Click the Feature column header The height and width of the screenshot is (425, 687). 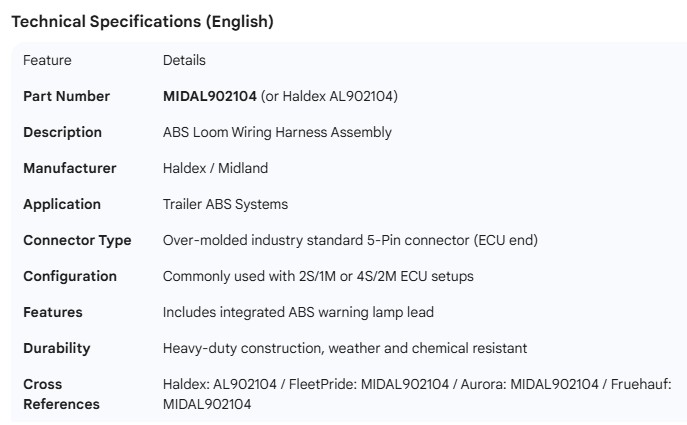tap(47, 60)
